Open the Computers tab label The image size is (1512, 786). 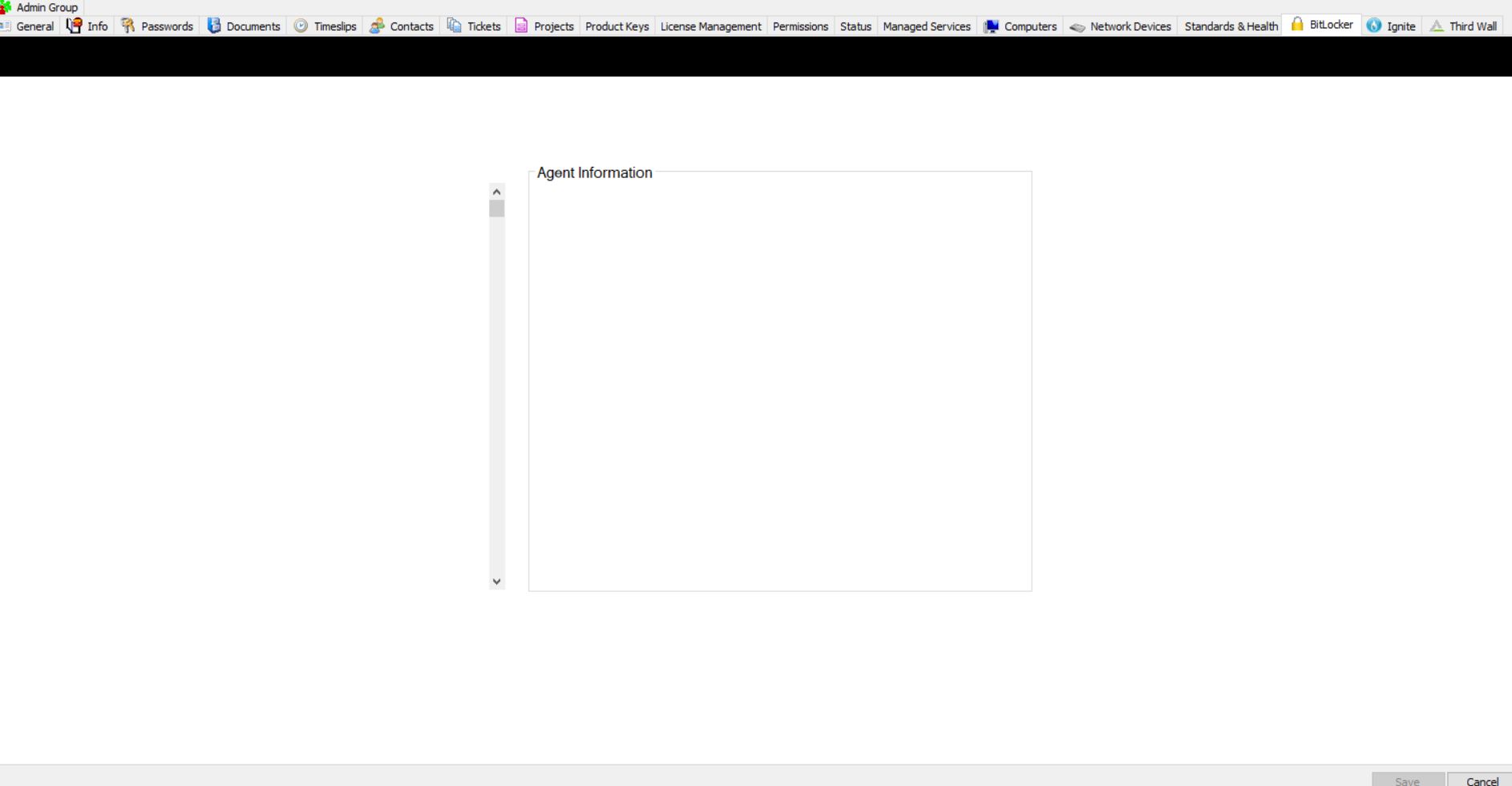coord(1030,26)
